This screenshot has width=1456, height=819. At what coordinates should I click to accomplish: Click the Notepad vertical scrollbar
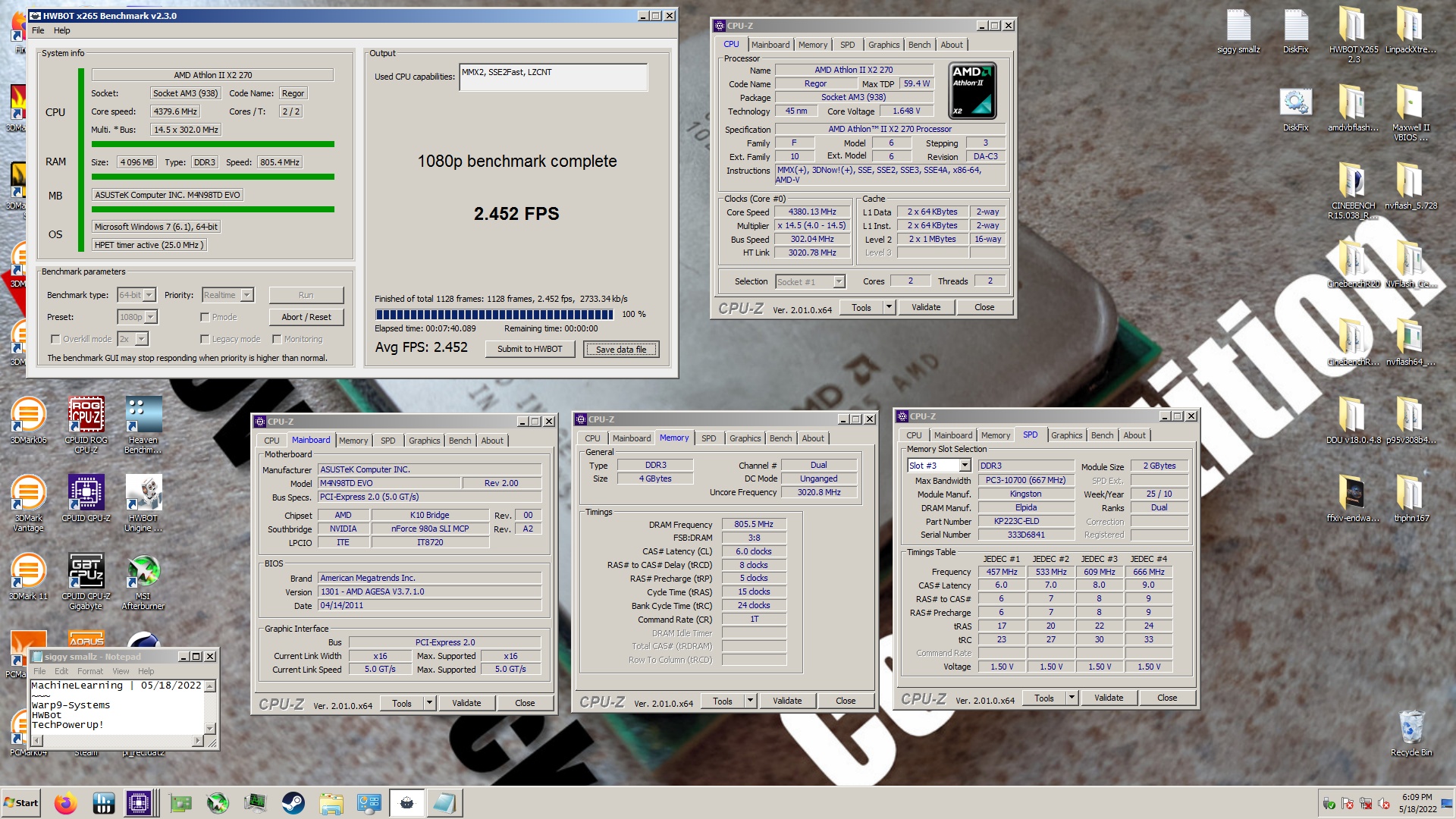pos(210,708)
